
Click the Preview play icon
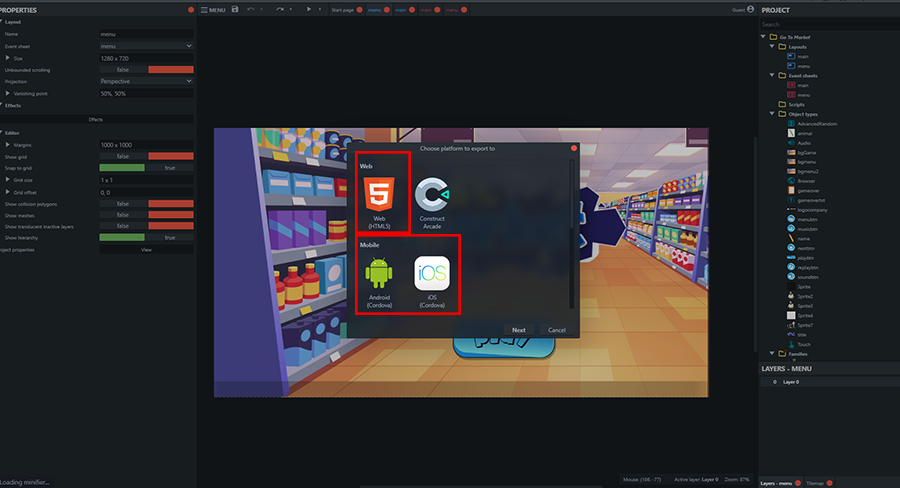[309, 9]
